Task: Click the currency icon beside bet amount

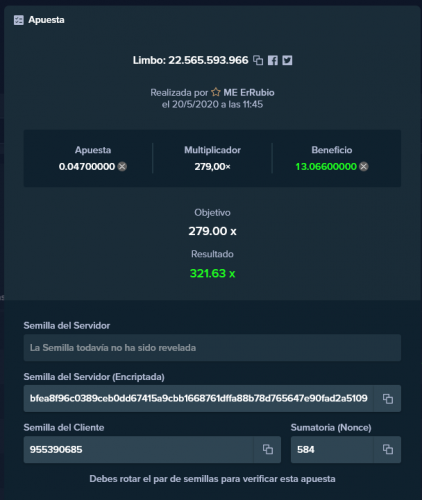Action: coord(122,166)
